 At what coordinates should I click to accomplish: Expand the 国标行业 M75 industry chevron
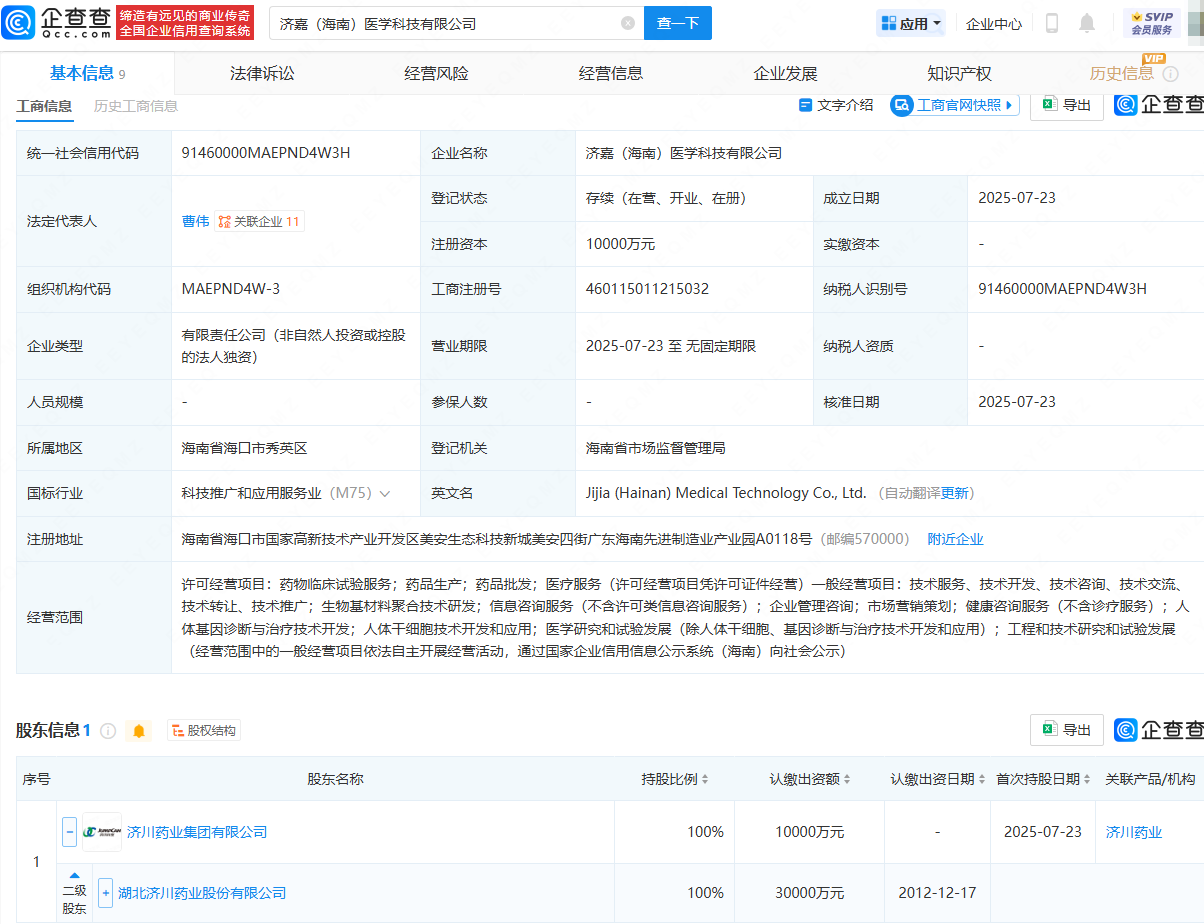tap(385, 494)
